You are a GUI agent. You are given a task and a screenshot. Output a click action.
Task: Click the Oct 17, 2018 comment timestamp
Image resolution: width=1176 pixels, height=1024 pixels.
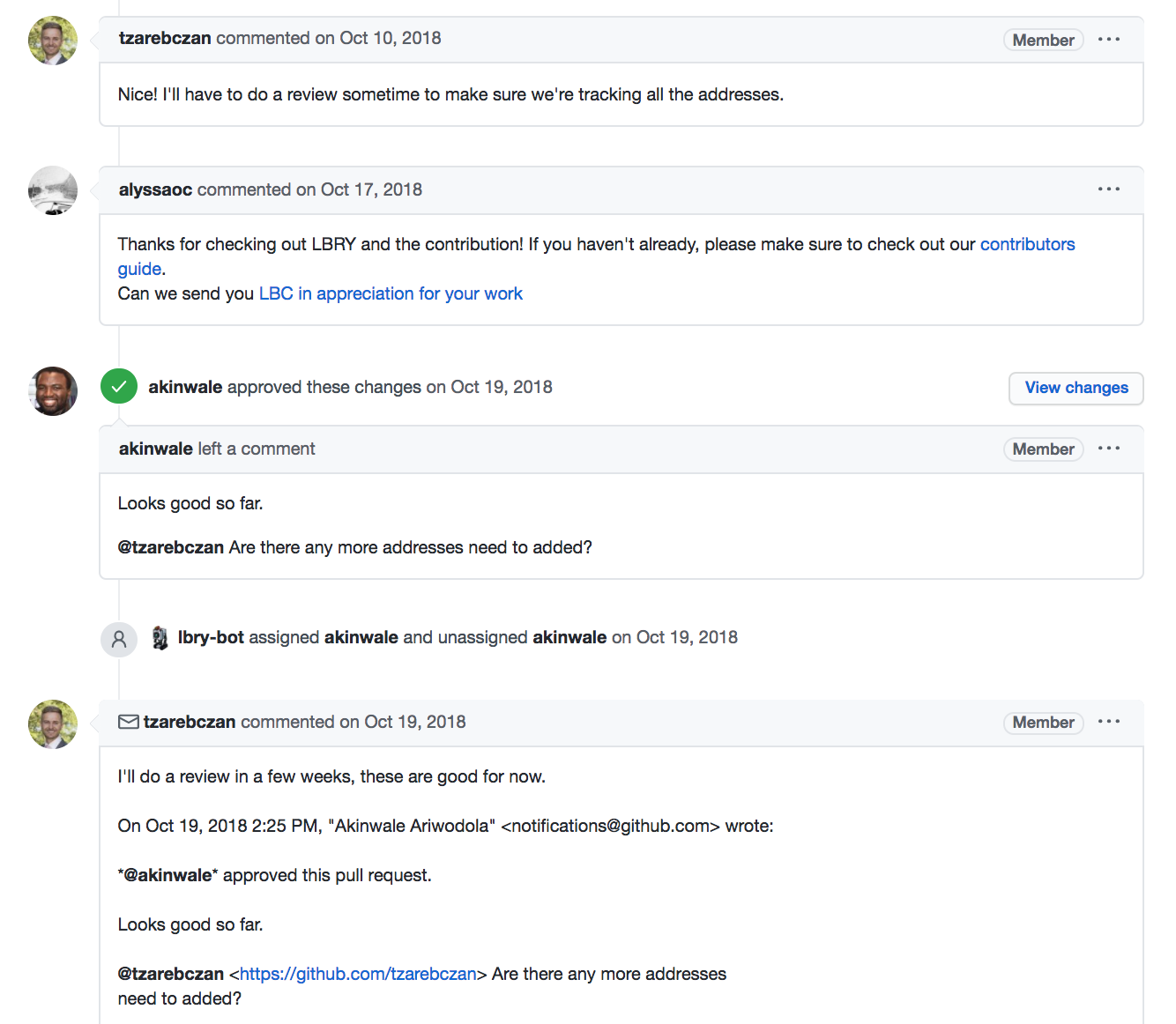[371, 189]
